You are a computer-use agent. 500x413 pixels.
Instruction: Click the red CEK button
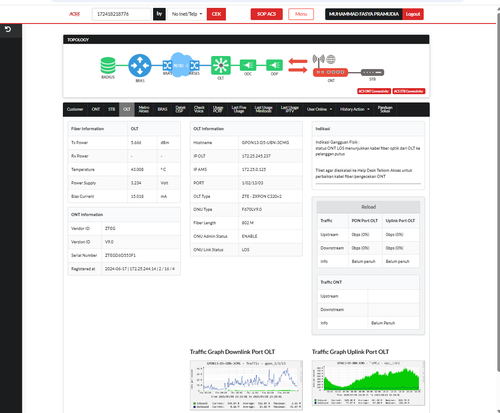point(216,14)
